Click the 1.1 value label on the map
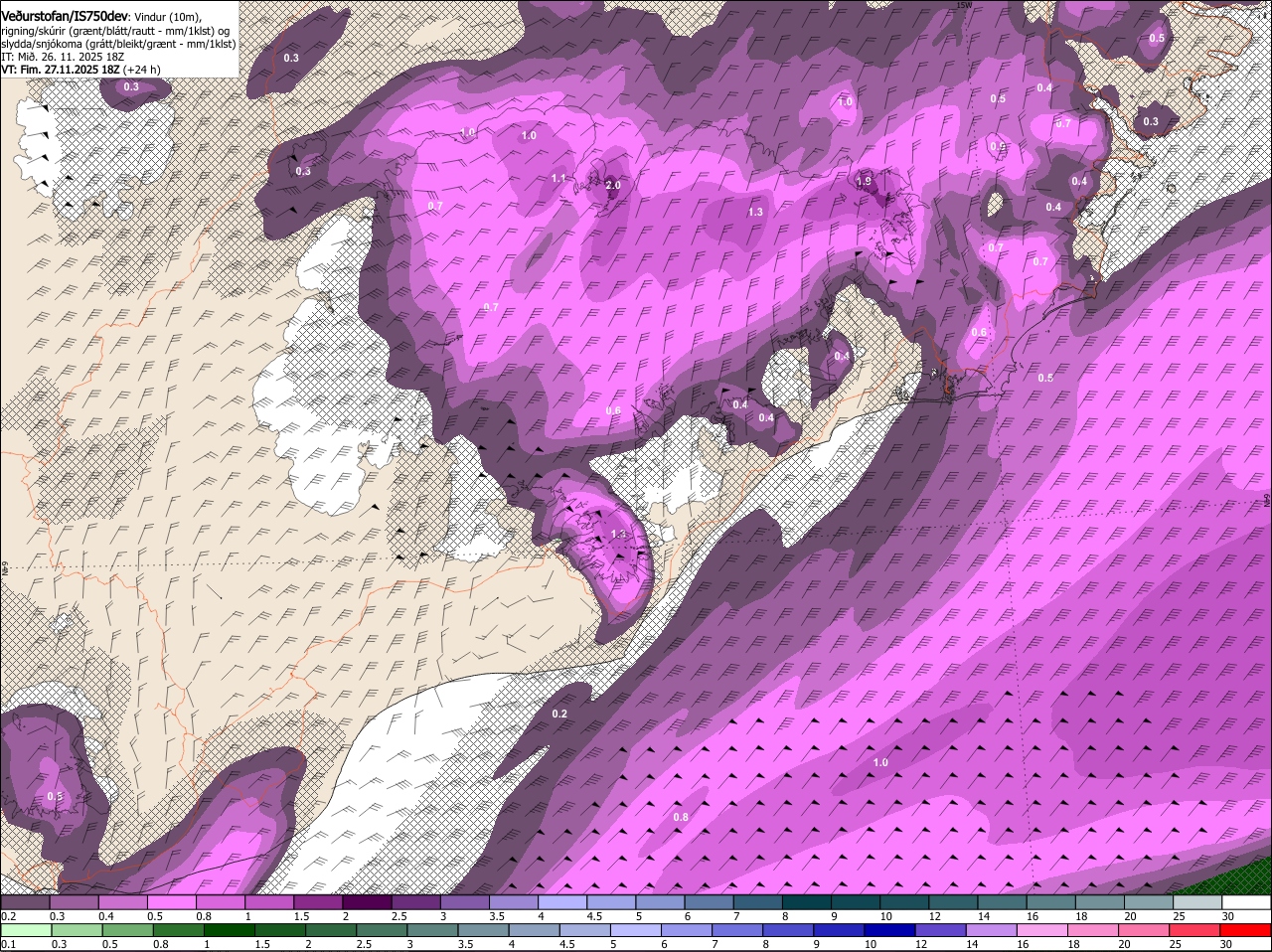 click(x=557, y=178)
